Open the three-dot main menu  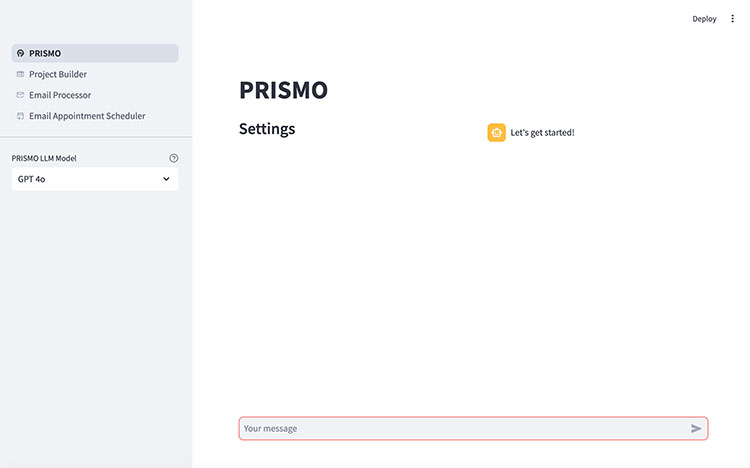click(x=732, y=19)
